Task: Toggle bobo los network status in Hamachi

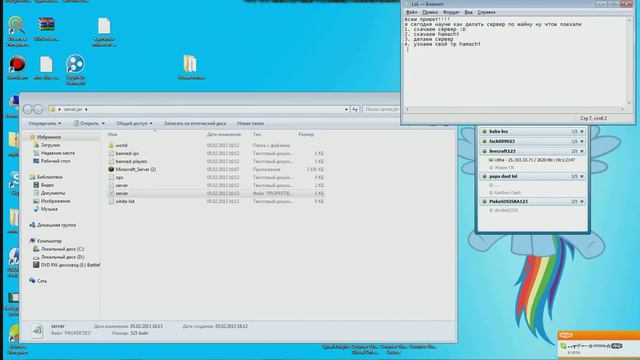Action: point(484,131)
